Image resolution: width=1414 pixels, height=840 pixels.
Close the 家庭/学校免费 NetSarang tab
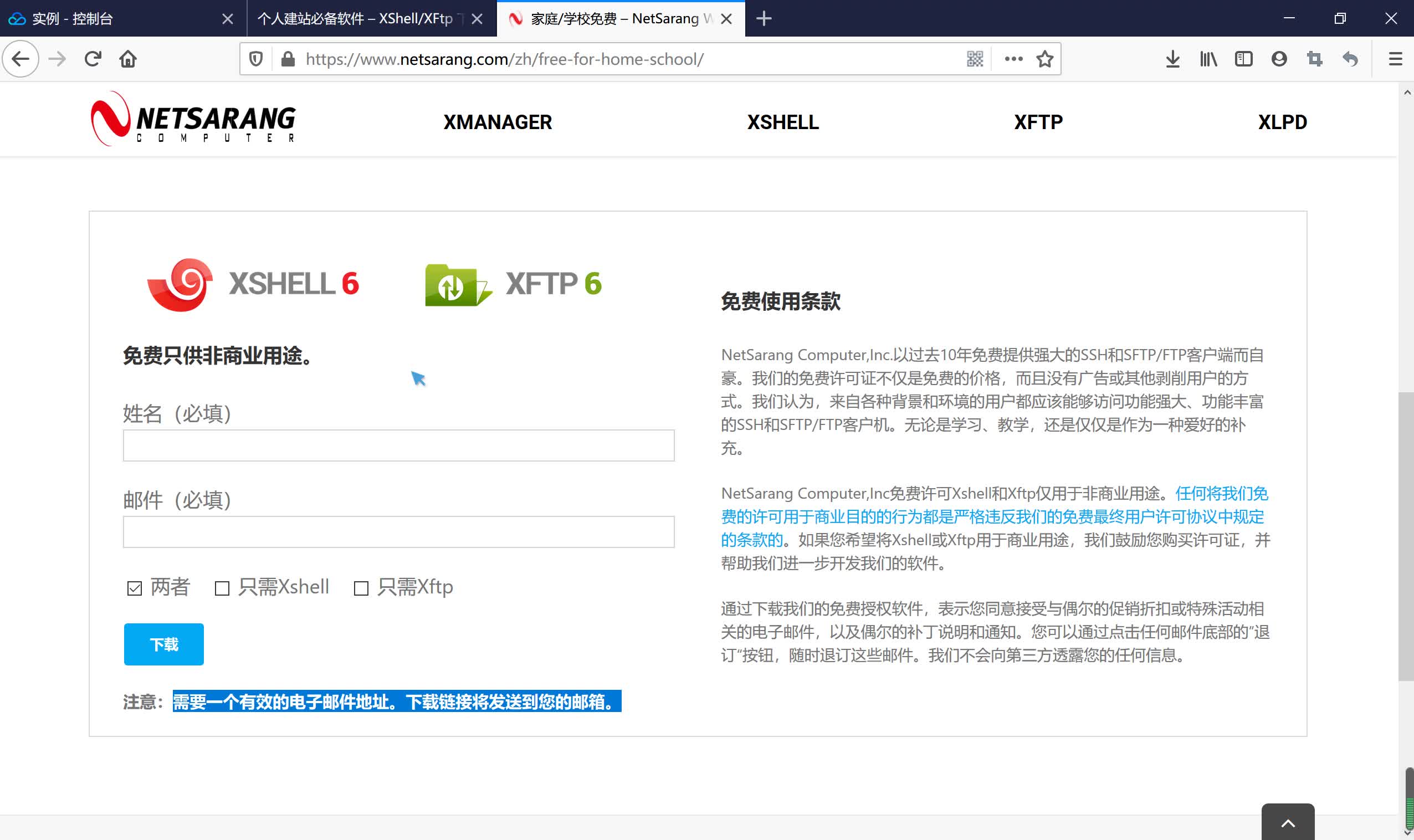click(x=727, y=19)
